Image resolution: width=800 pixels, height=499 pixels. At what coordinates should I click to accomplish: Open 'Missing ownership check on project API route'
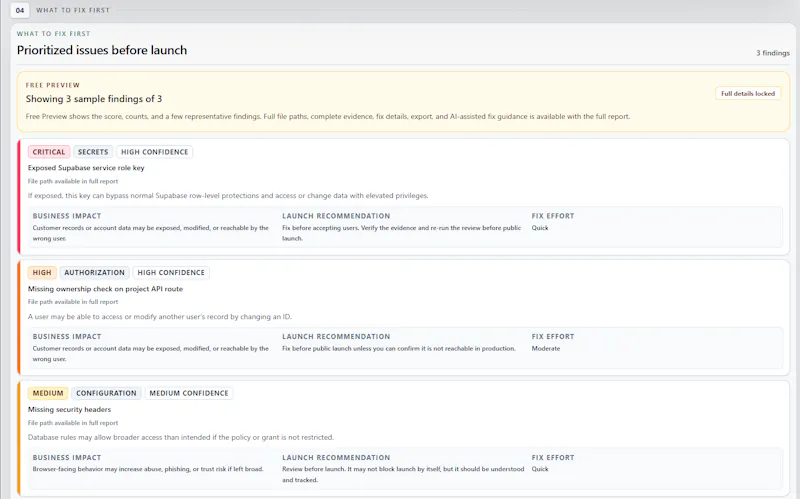pyautogui.click(x=105, y=289)
